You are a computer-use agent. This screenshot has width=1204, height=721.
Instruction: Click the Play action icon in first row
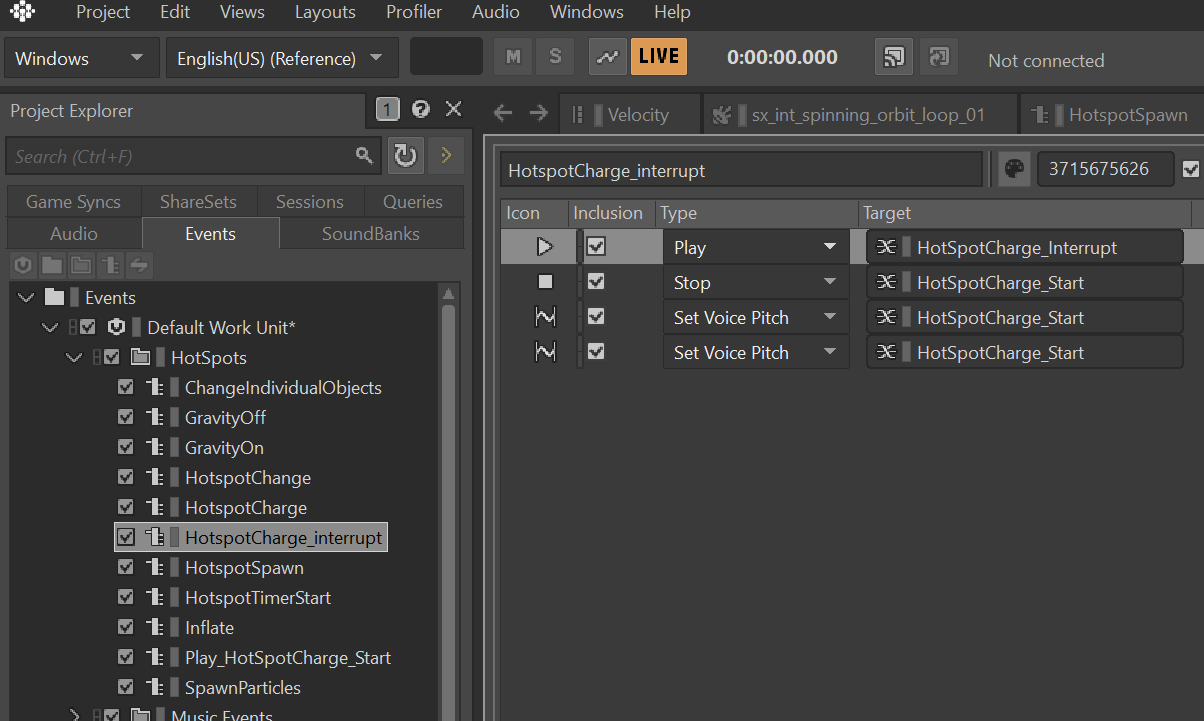[x=545, y=246]
